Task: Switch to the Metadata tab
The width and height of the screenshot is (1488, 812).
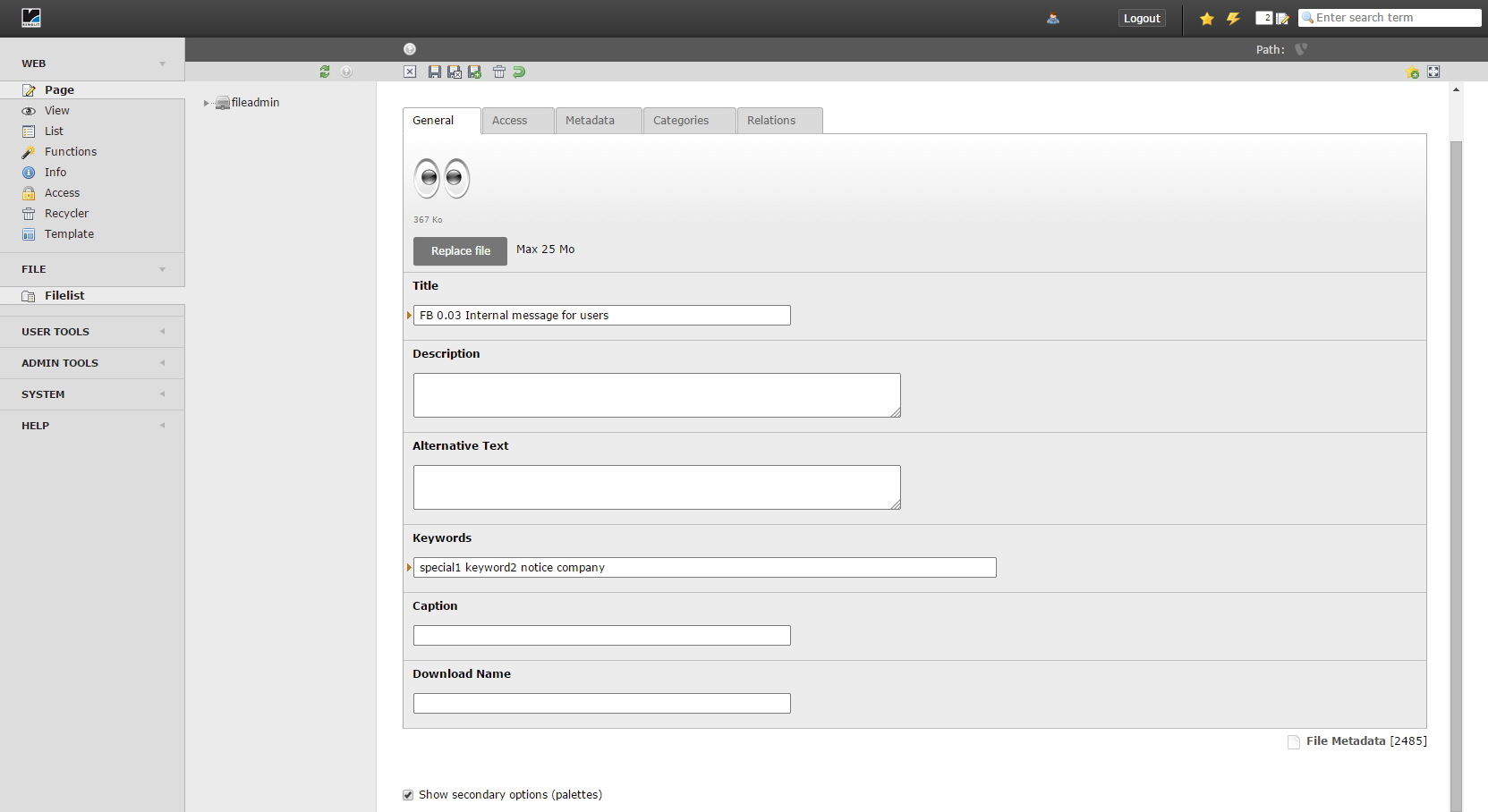Action: click(591, 121)
